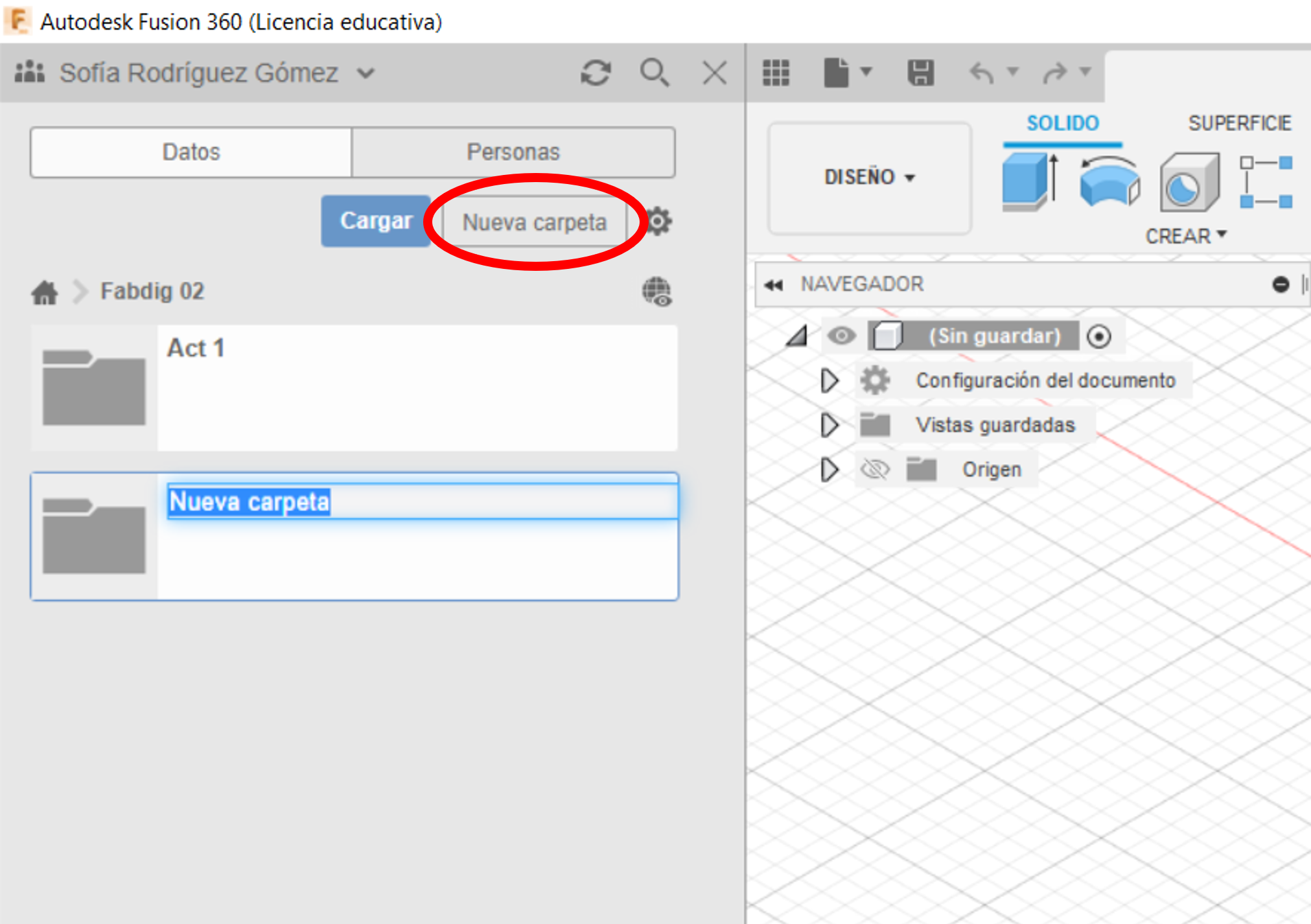Click the Nueva carpeta button
The width and height of the screenshot is (1311, 924).
[x=534, y=222]
